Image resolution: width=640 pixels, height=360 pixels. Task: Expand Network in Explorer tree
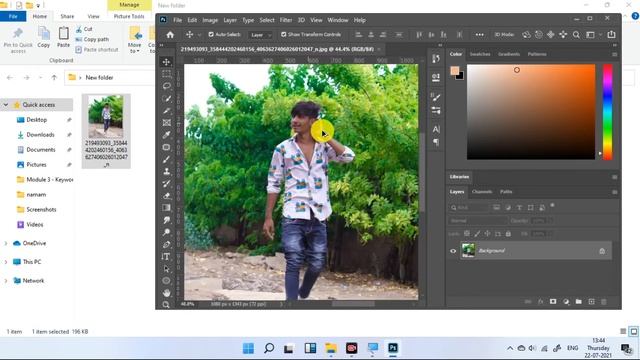coord(6,281)
